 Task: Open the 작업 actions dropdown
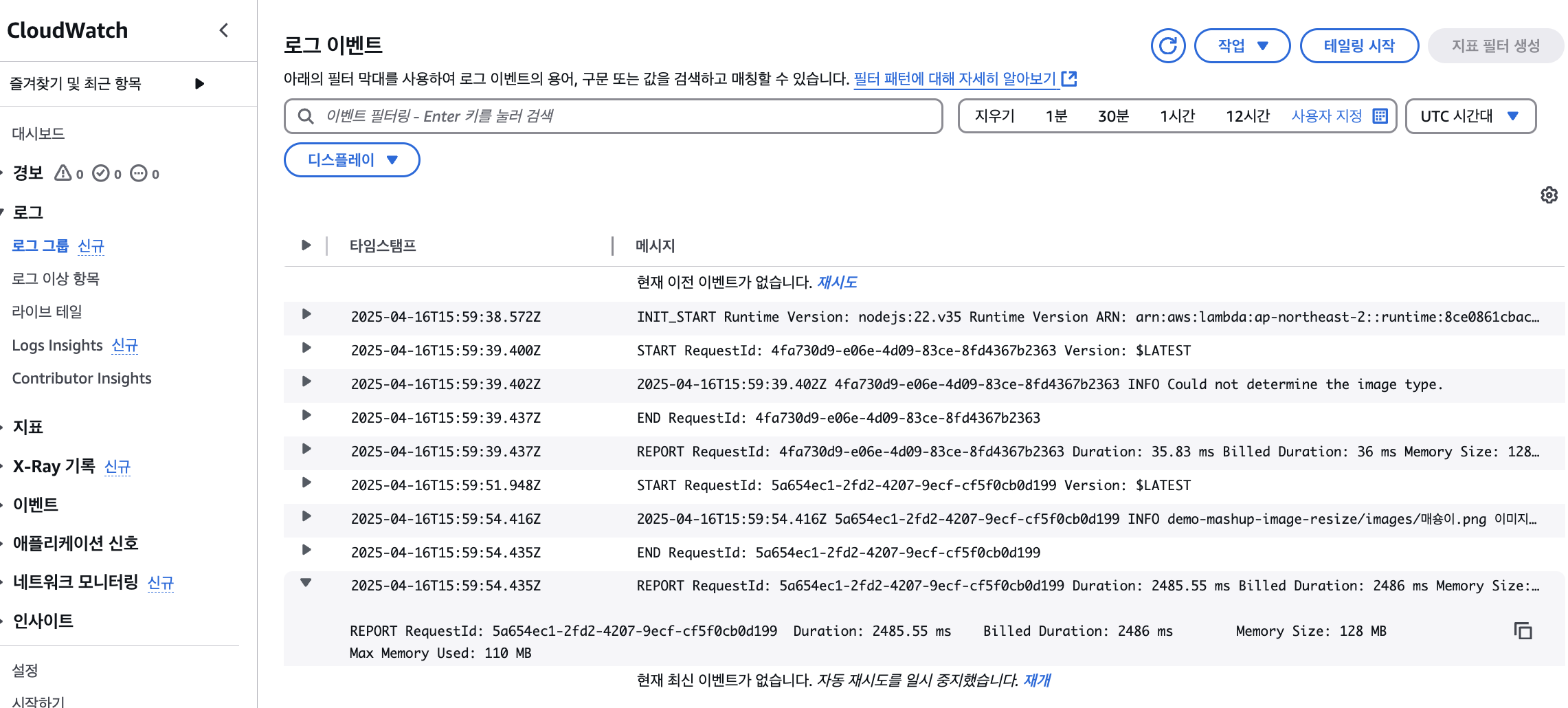coord(1242,45)
